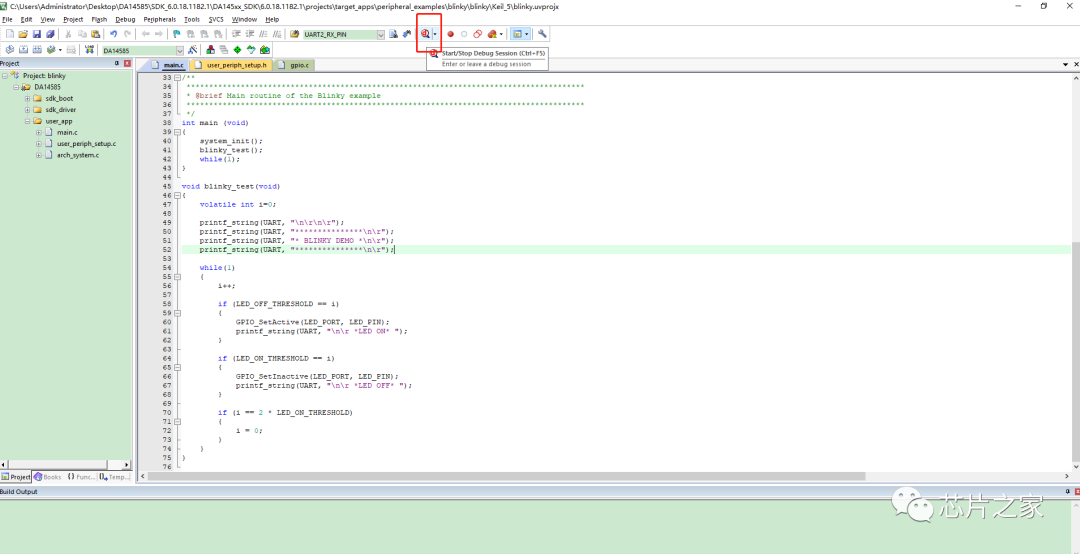
Task: Switch to the gpio.c editor tab
Action: [293, 65]
